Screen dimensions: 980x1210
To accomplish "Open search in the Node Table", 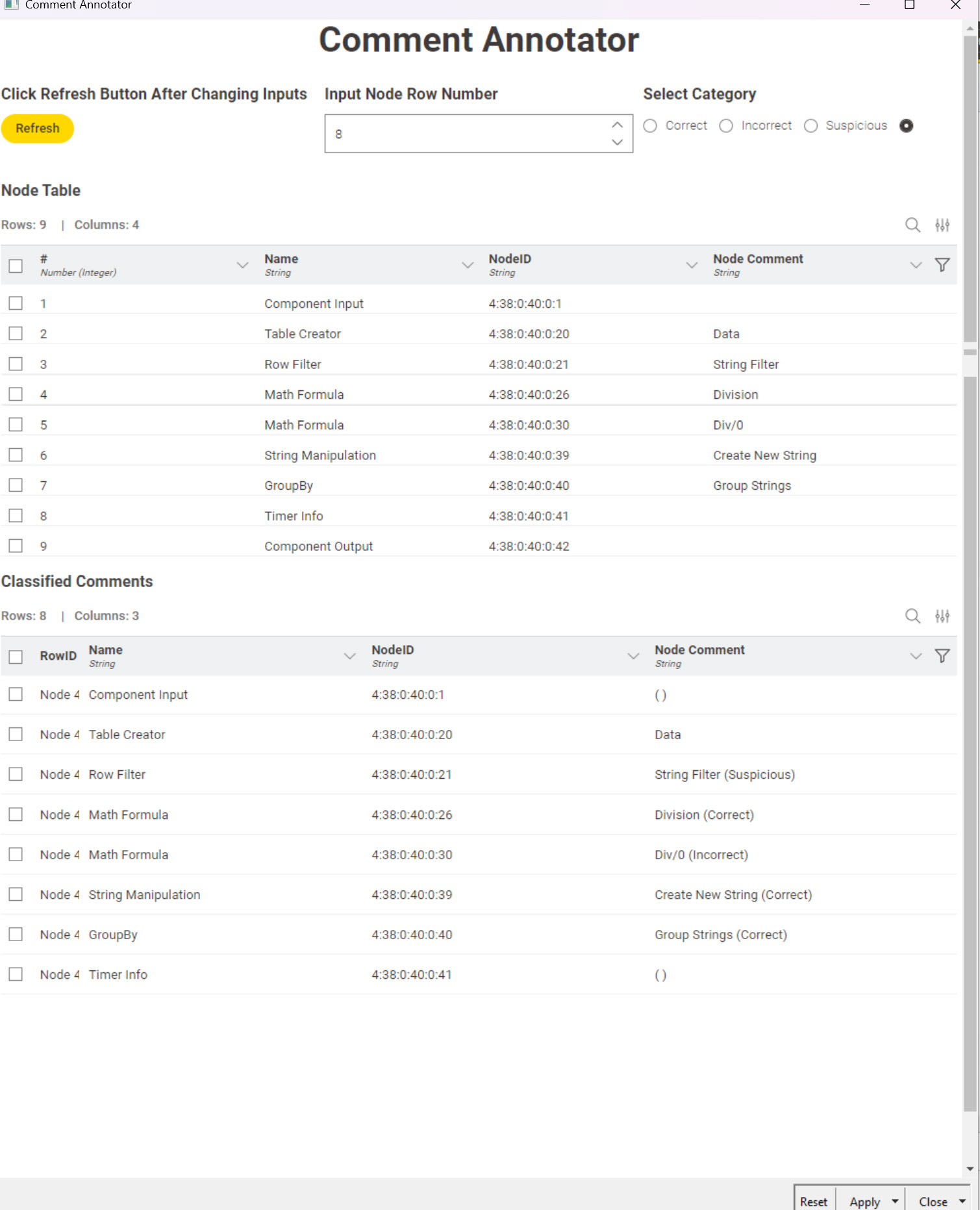I will click(x=912, y=225).
